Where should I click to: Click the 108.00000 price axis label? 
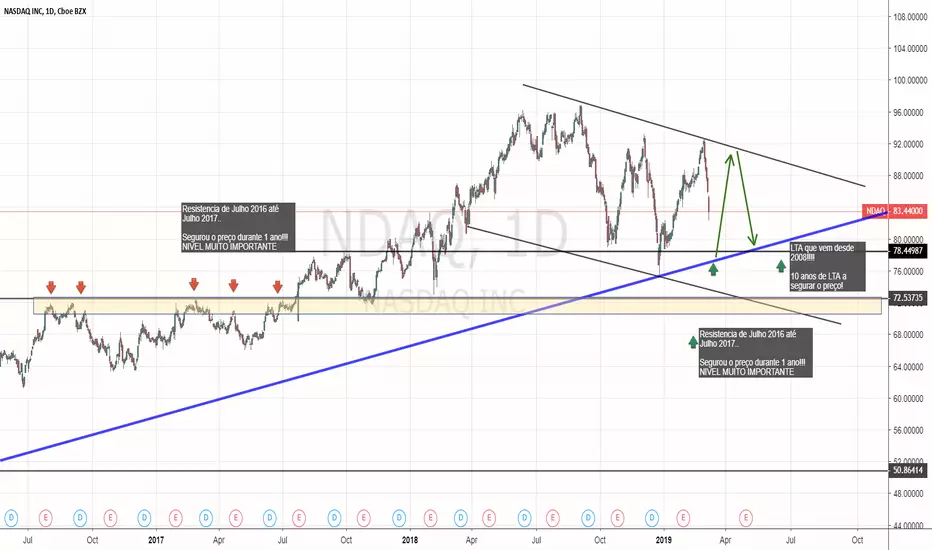click(911, 17)
